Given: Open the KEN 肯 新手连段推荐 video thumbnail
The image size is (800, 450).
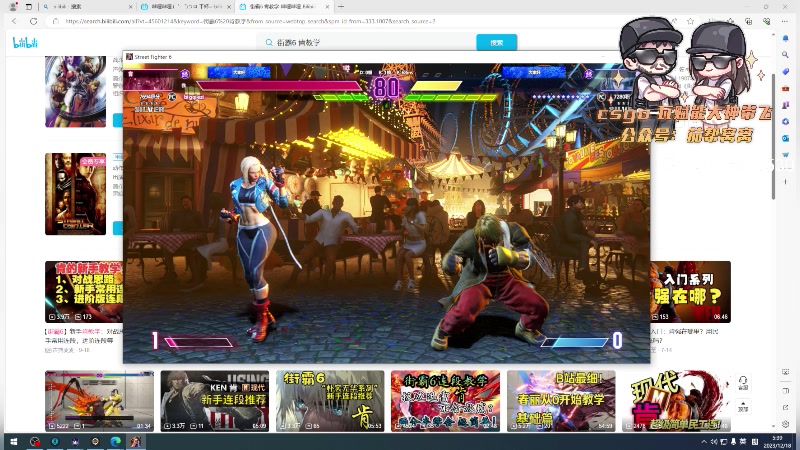Looking at the screenshot, I should [x=215, y=401].
